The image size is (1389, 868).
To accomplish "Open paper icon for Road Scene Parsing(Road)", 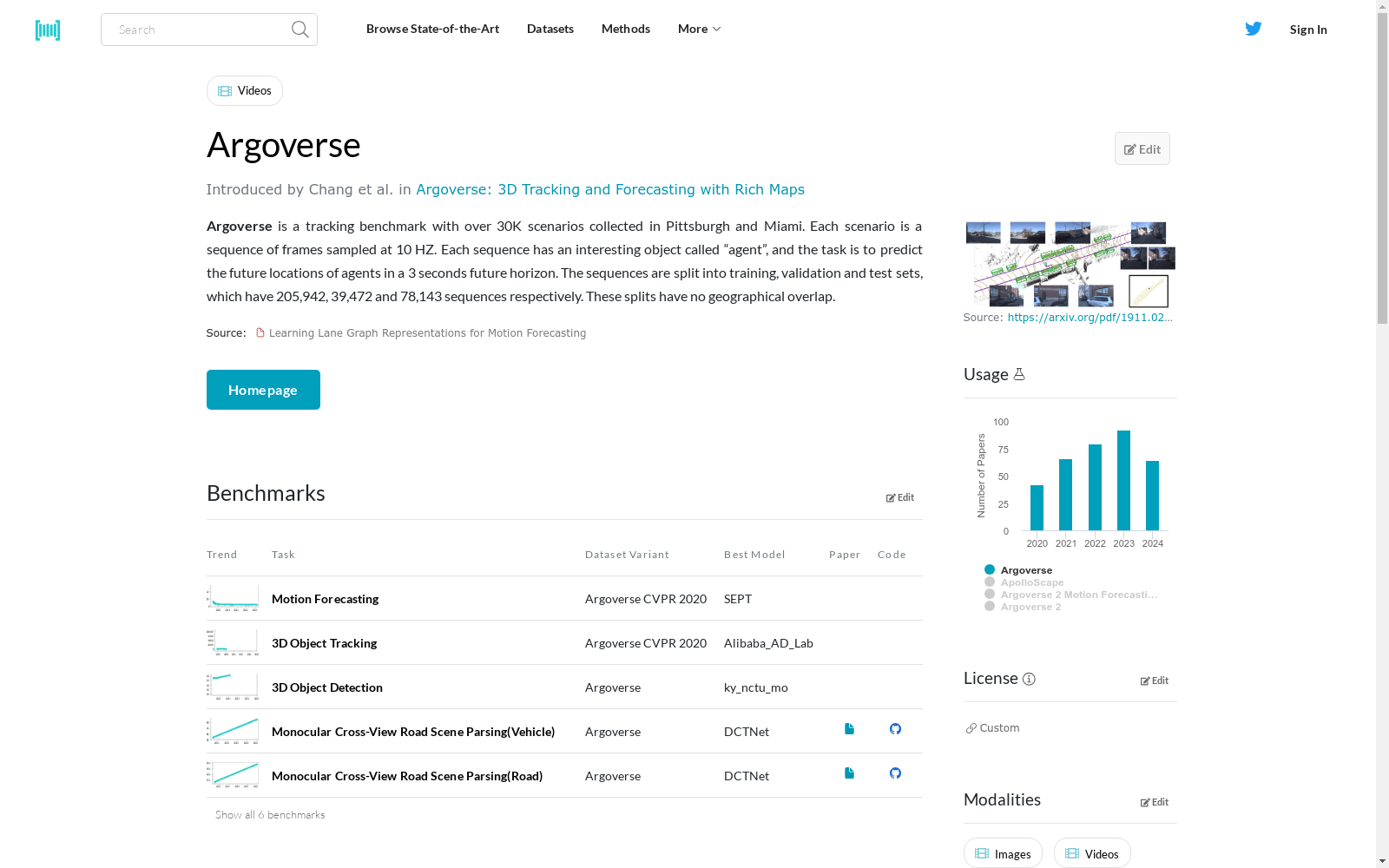I will tap(849, 773).
